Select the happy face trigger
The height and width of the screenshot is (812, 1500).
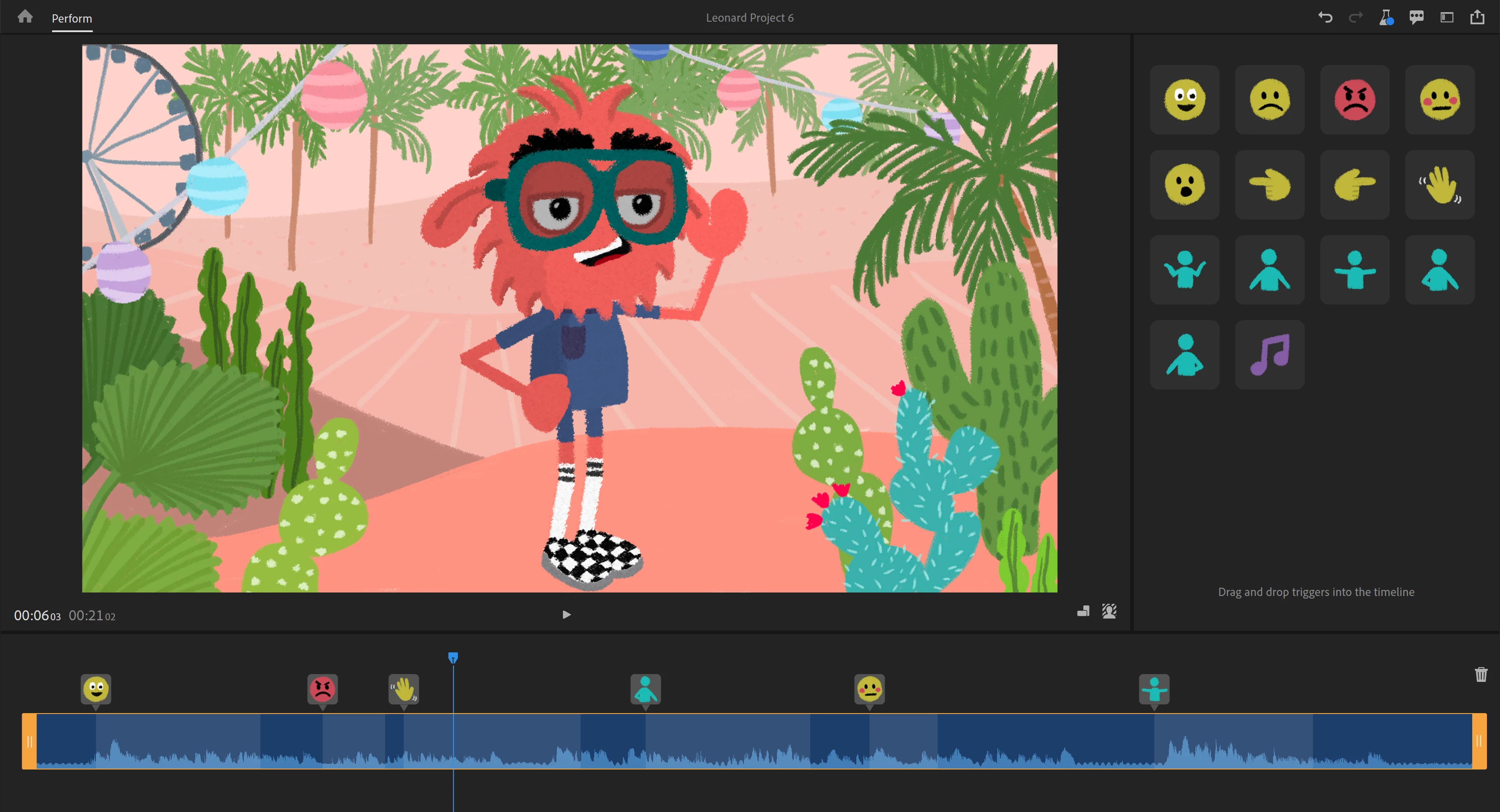(1184, 99)
